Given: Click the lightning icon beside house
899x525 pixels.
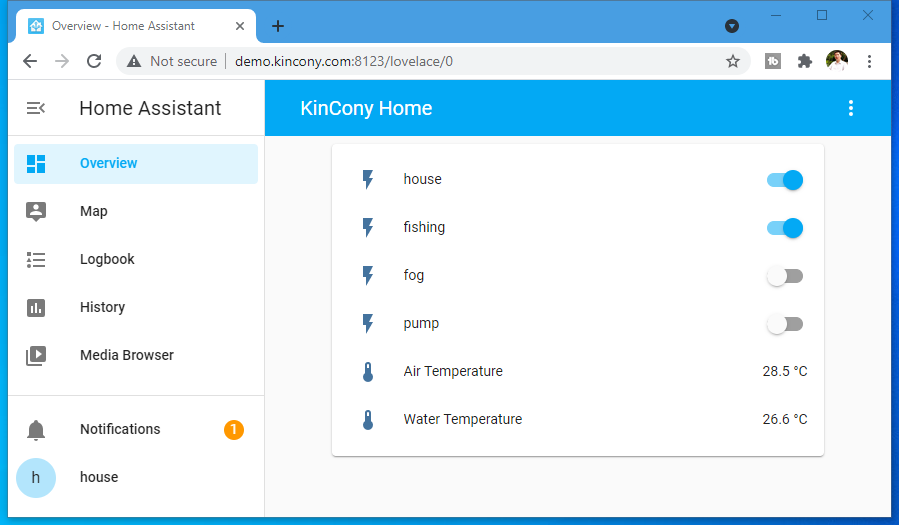Looking at the screenshot, I should tap(368, 180).
